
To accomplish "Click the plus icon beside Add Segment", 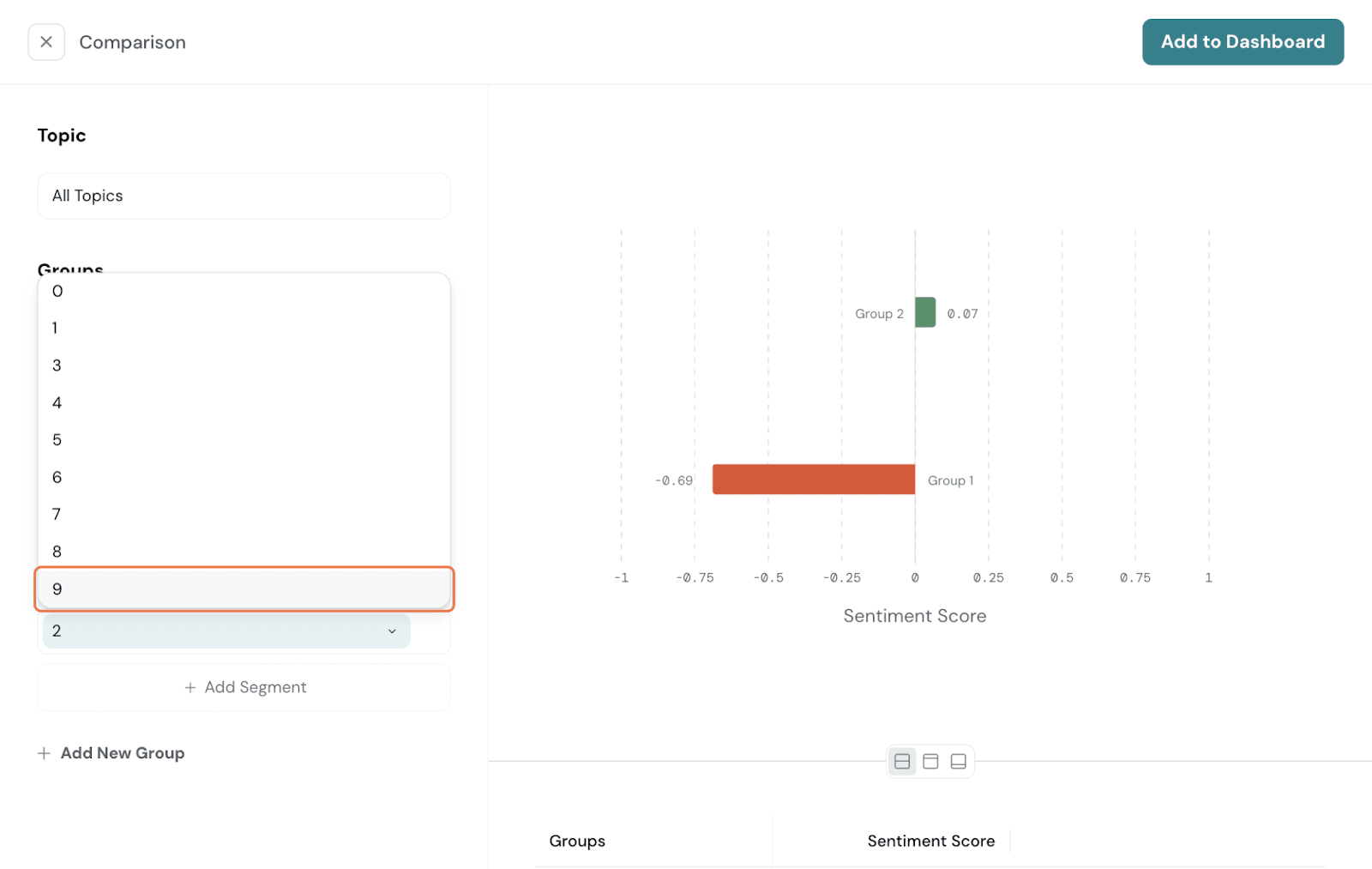I will (190, 688).
